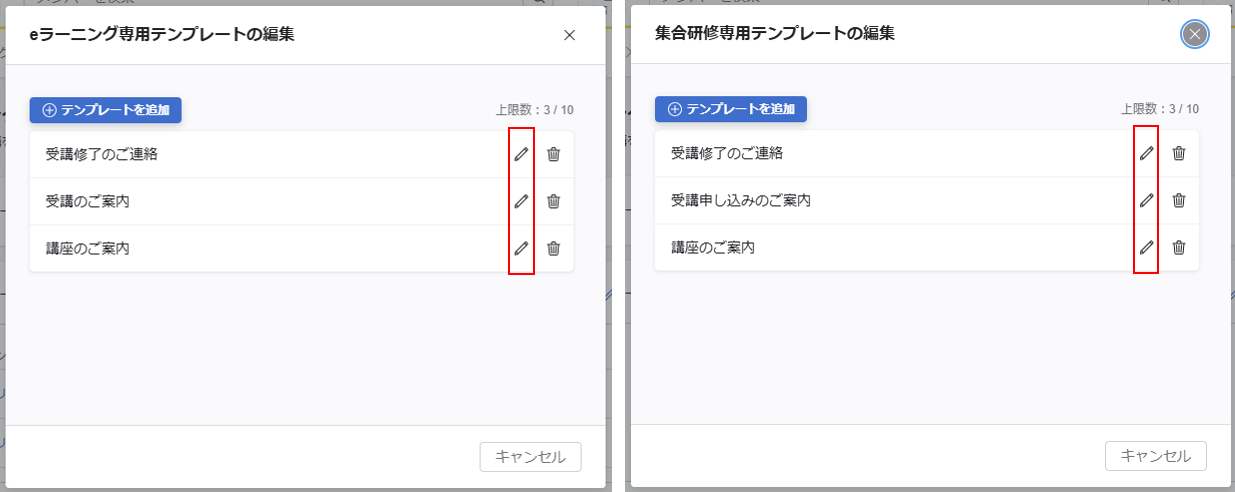
Task: Add template in 集合研修専用 dialog
Action: 731,109
